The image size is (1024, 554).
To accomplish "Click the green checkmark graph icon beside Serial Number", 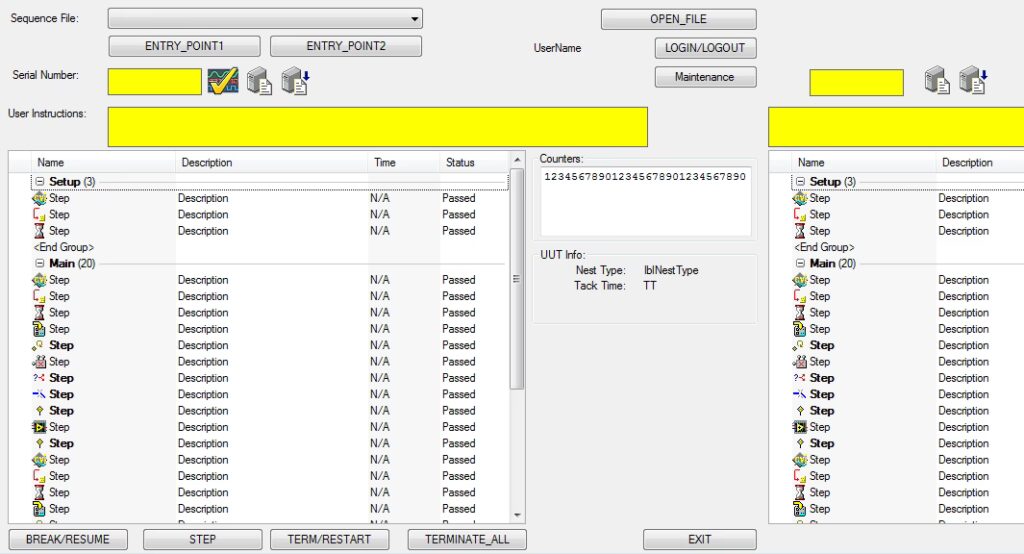I will [x=223, y=81].
